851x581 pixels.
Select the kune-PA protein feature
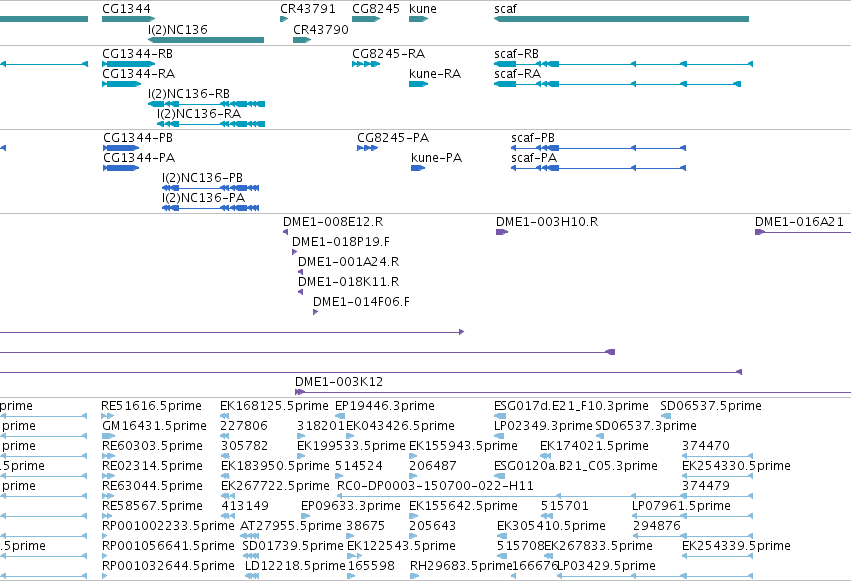[418, 168]
